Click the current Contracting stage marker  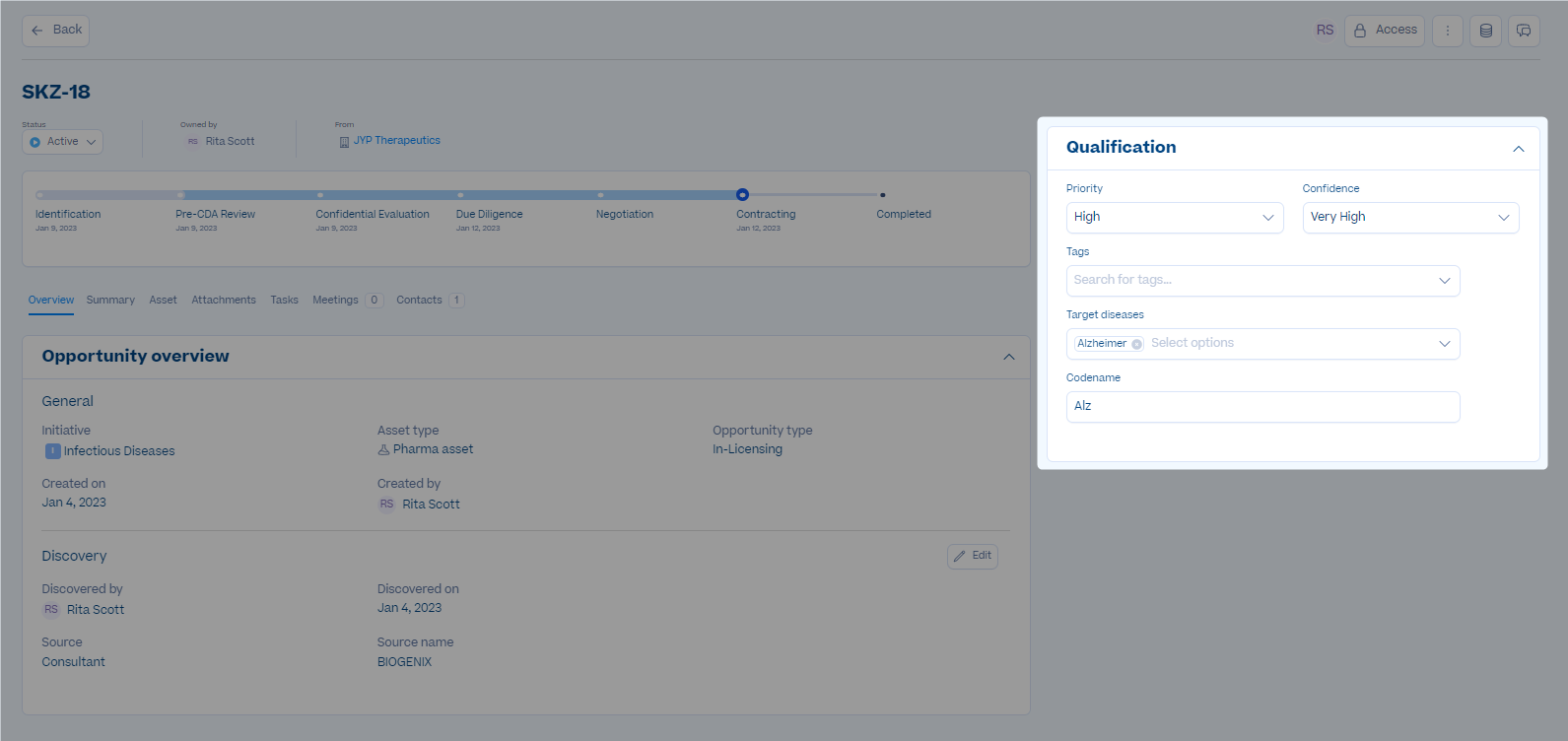pos(742,195)
